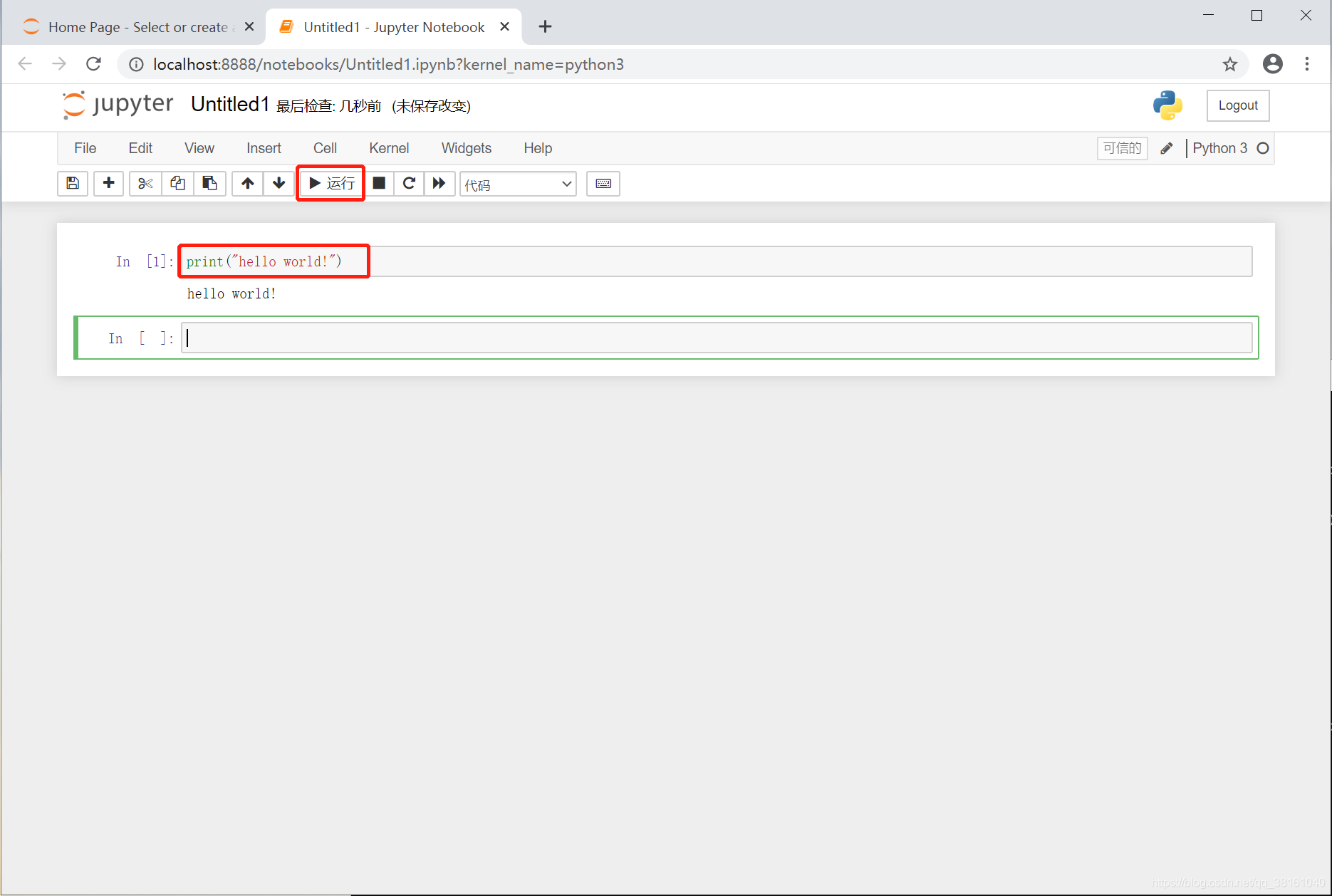This screenshot has height=896, width=1332.
Task: Go back in browser history
Action: (x=25, y=64)
